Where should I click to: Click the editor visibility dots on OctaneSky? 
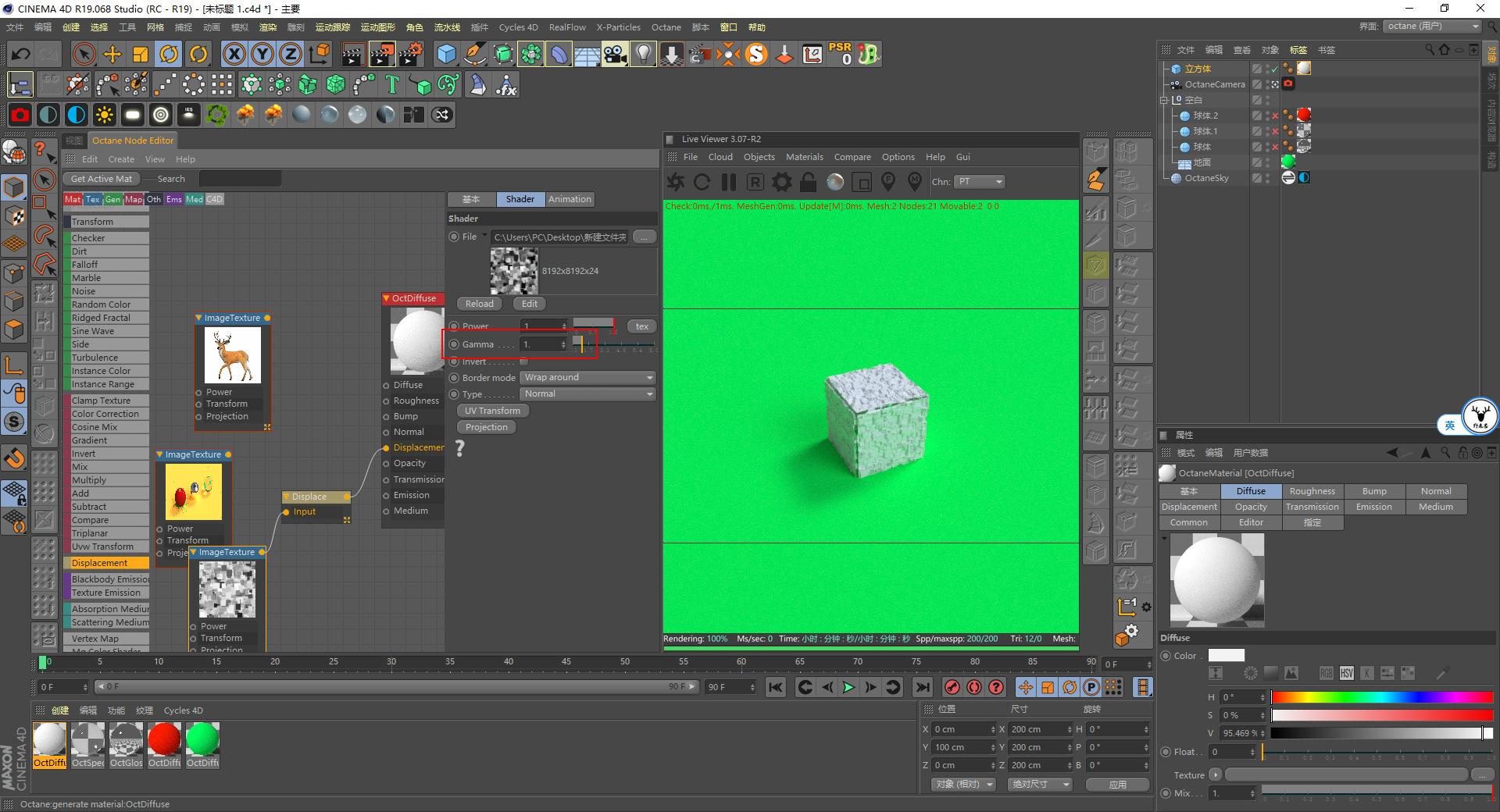1266,178
